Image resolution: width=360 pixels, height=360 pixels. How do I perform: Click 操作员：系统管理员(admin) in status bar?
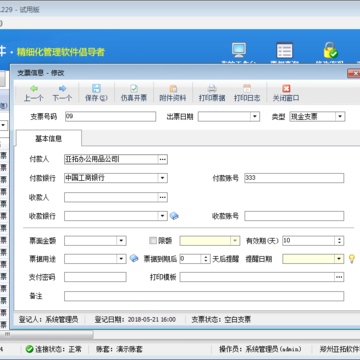click(x=260, y=349)
